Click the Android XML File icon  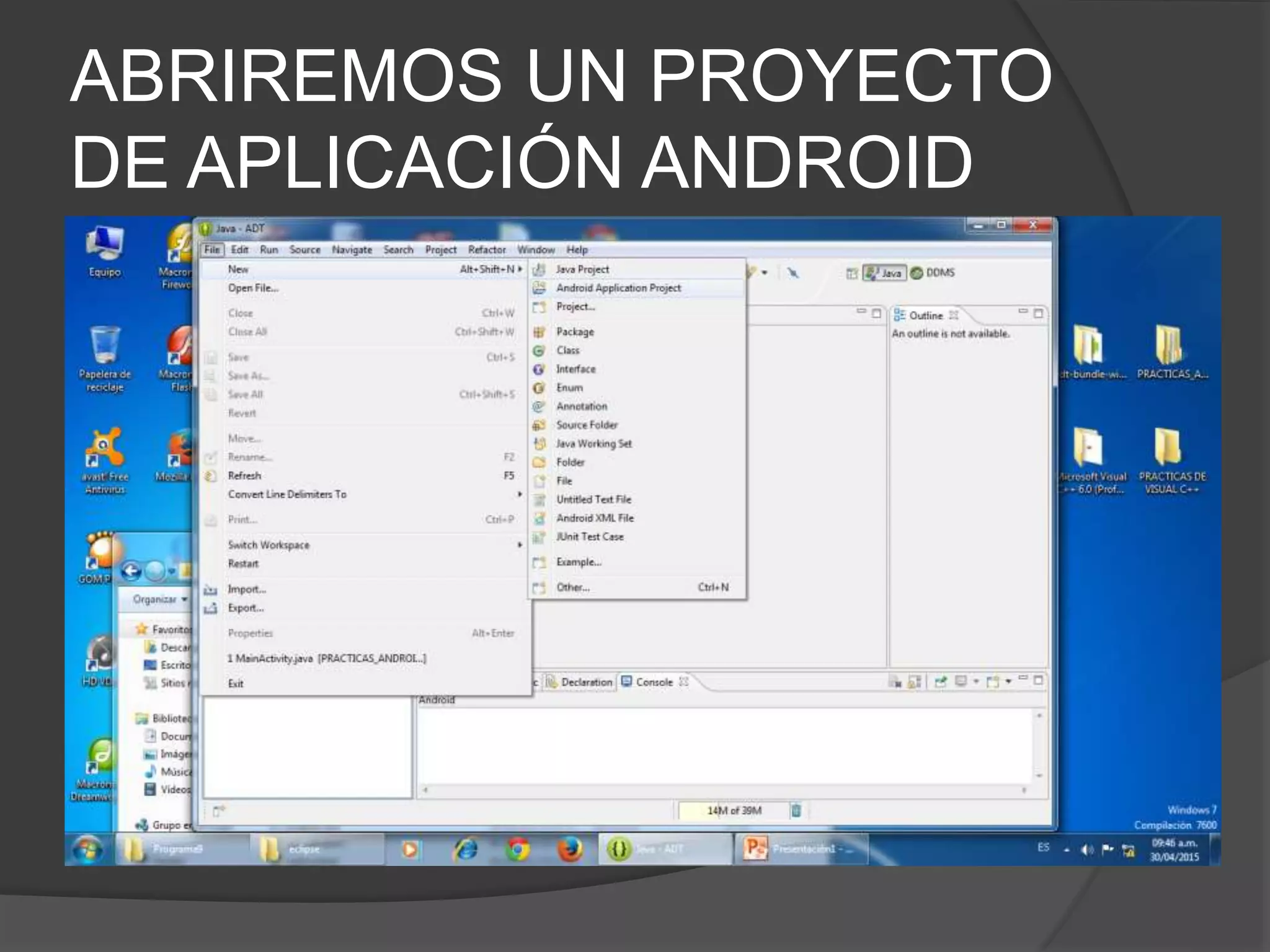(x=540, y=518)
